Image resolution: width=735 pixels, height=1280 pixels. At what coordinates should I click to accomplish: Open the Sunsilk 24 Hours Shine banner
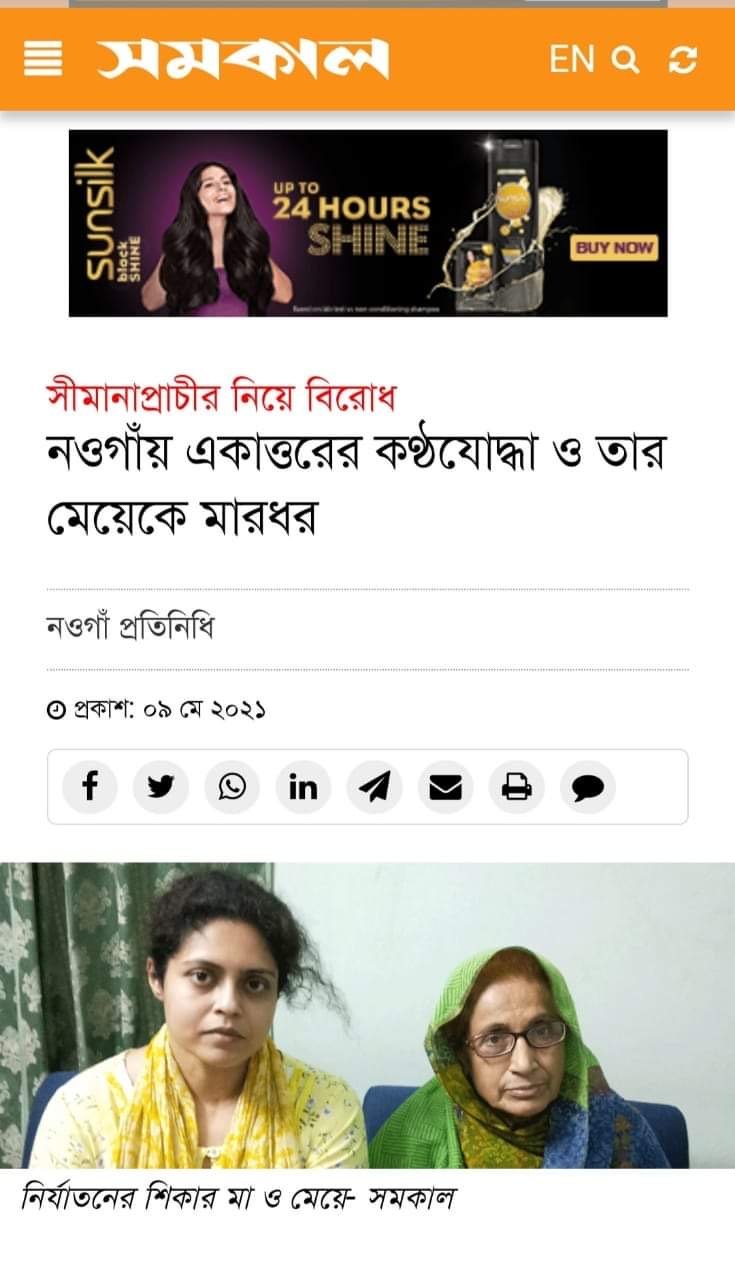(368, 223)
